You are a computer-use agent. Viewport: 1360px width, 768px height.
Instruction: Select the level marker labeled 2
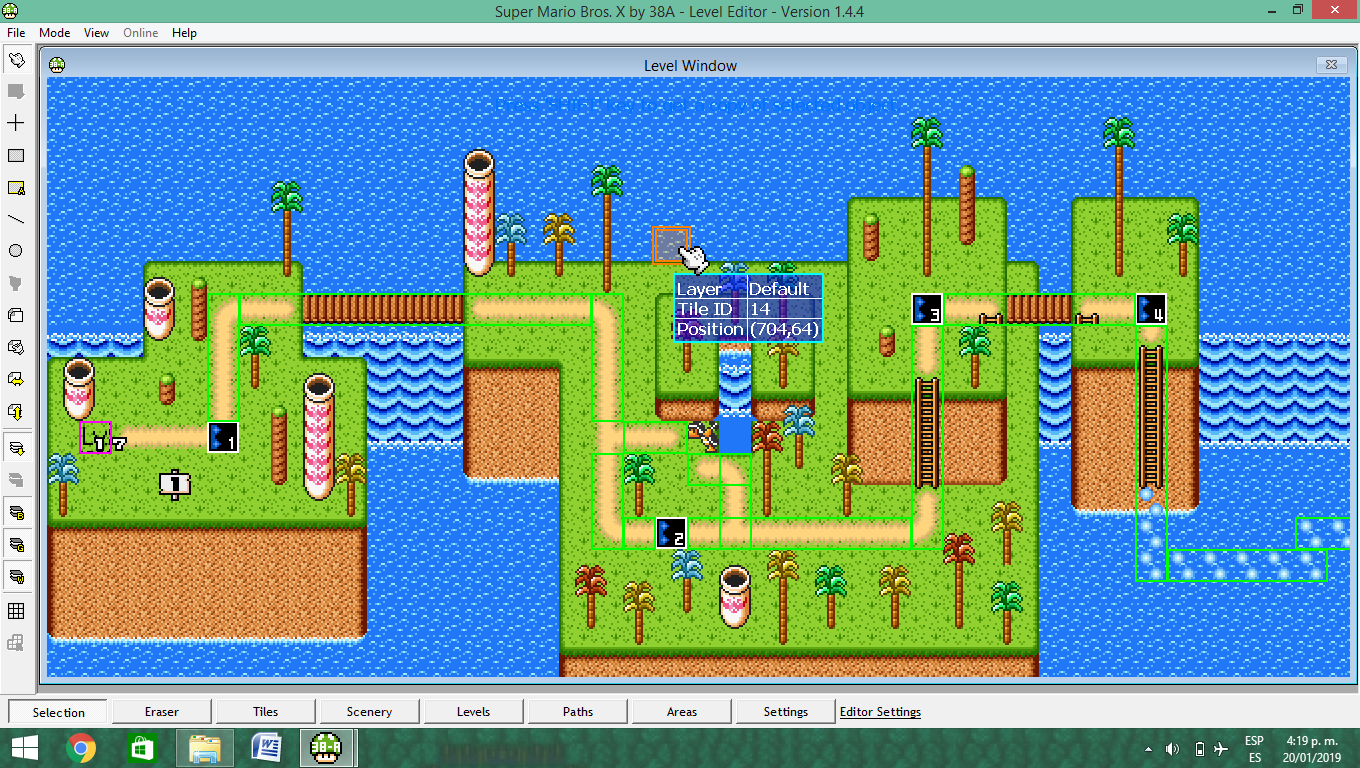click(x=671, y=533)
